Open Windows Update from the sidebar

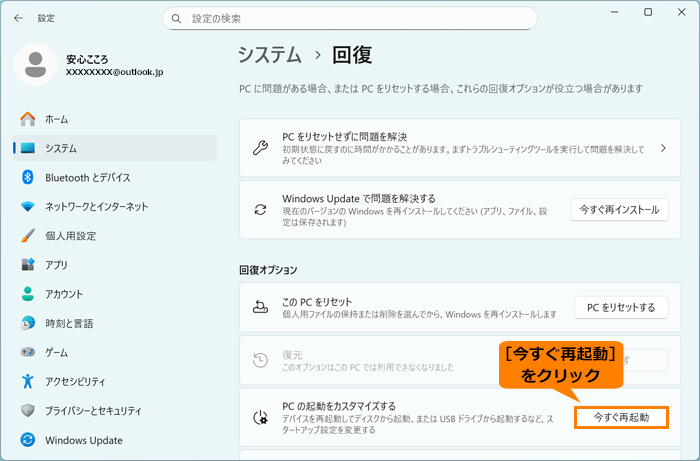pyautogui.click(x=115, y=440)
